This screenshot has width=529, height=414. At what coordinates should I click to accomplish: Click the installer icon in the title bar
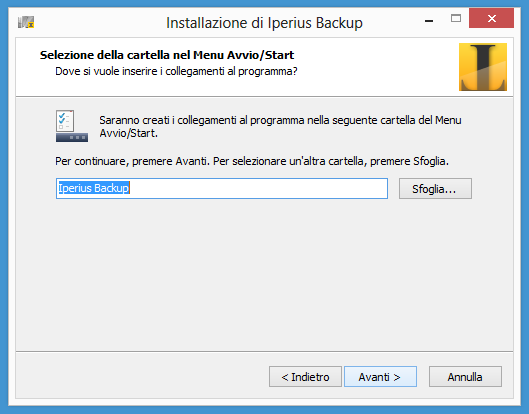coord(26,23)
